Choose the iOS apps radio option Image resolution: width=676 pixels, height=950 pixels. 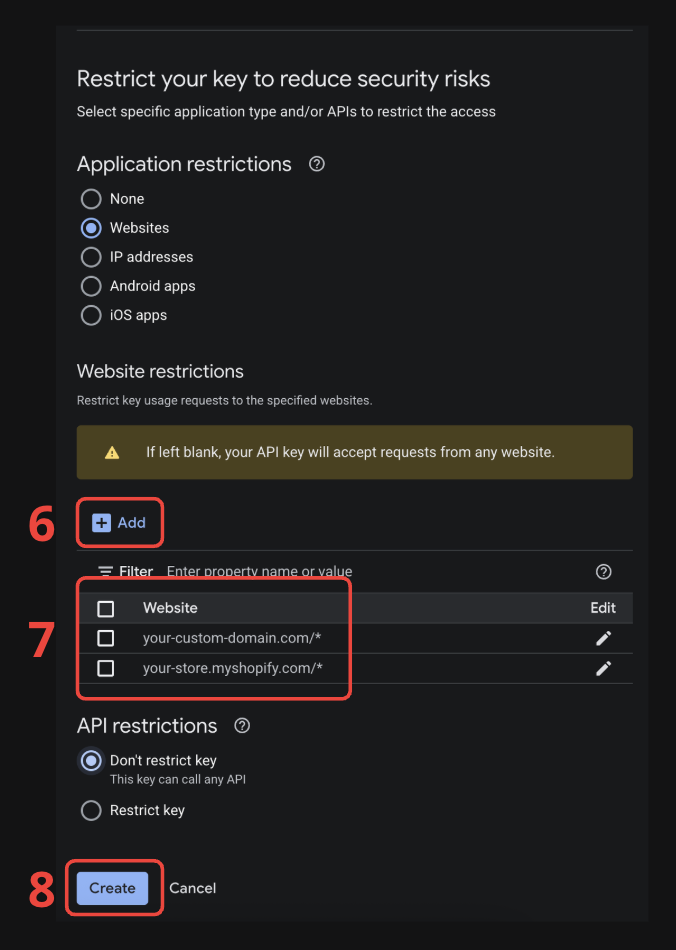point(91,315)
